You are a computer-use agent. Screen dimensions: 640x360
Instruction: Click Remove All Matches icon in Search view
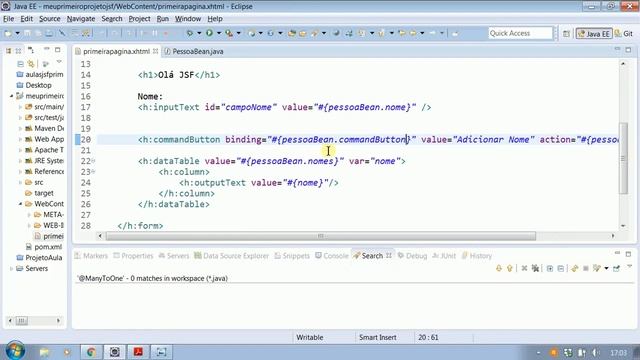(x=535, y=268)
